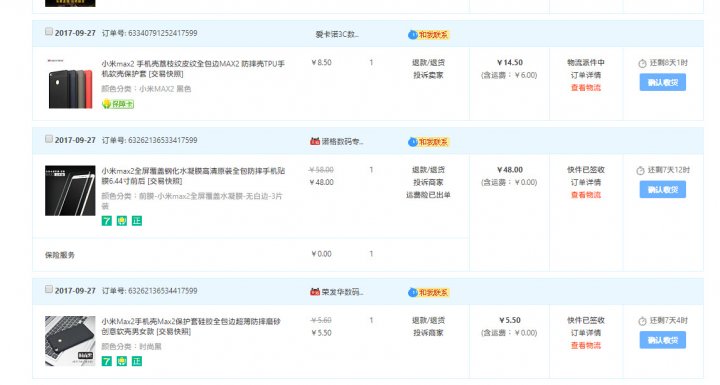
Task: Click clock icon beside 还剩7天4时
Action: [642, 321]
